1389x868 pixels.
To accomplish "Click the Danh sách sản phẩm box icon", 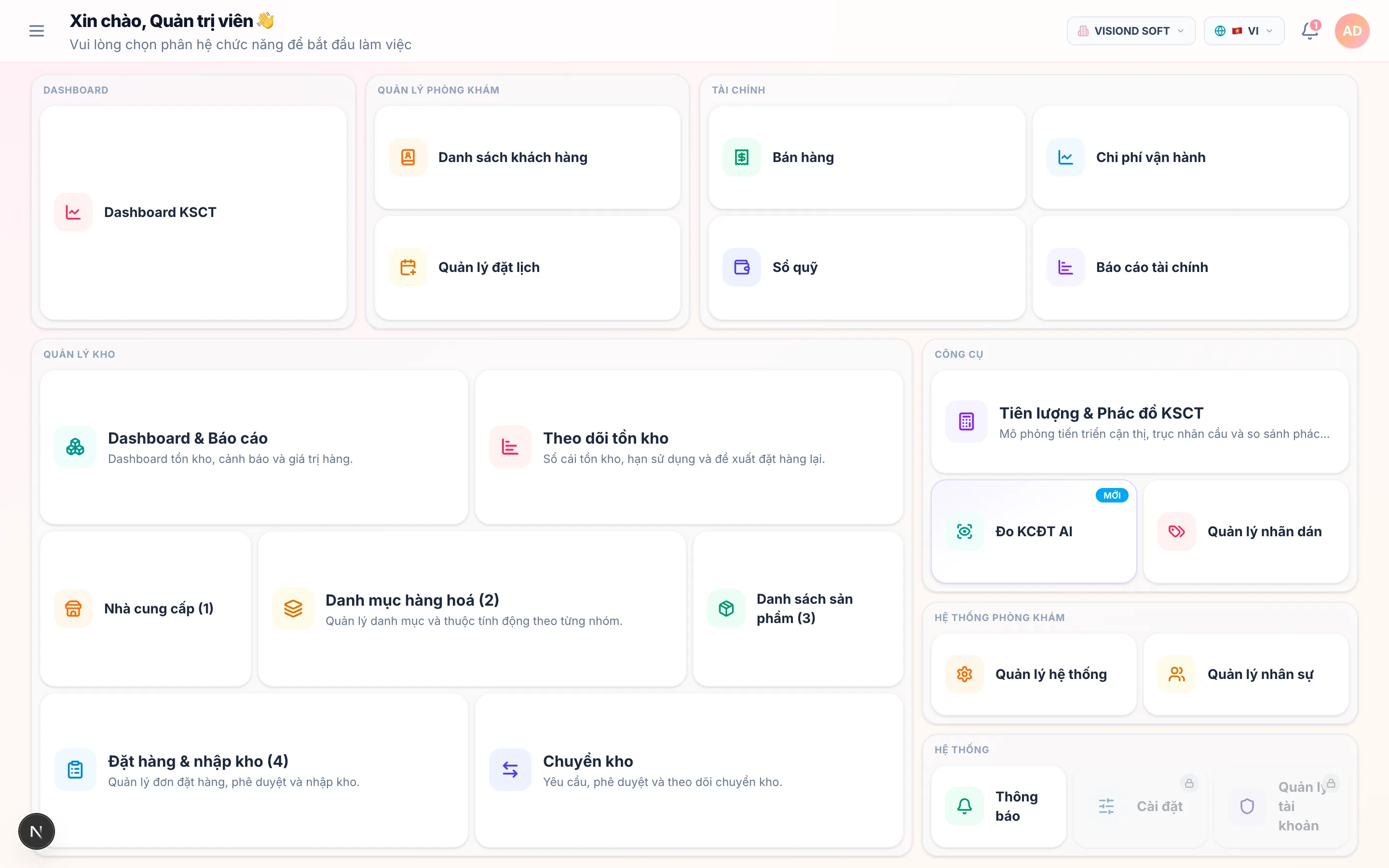I will click(x=726, y=609).
